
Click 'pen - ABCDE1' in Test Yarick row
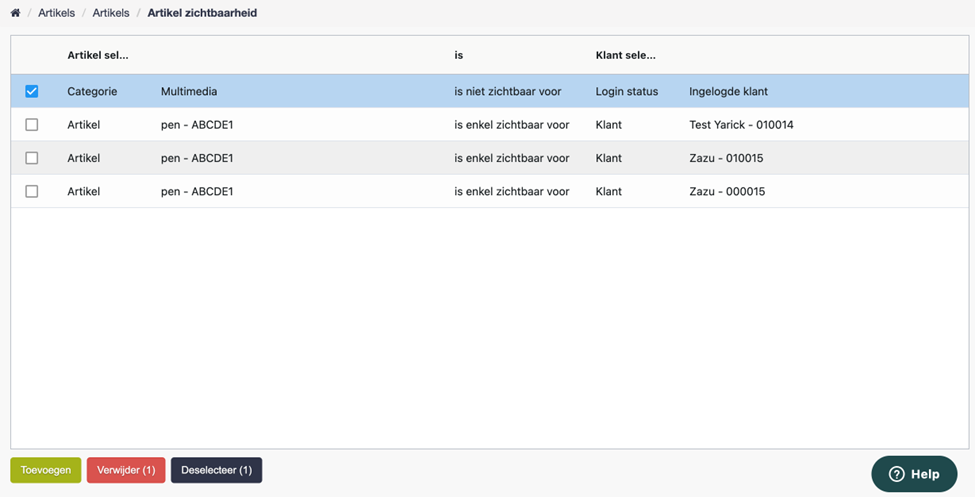[197, 125]
